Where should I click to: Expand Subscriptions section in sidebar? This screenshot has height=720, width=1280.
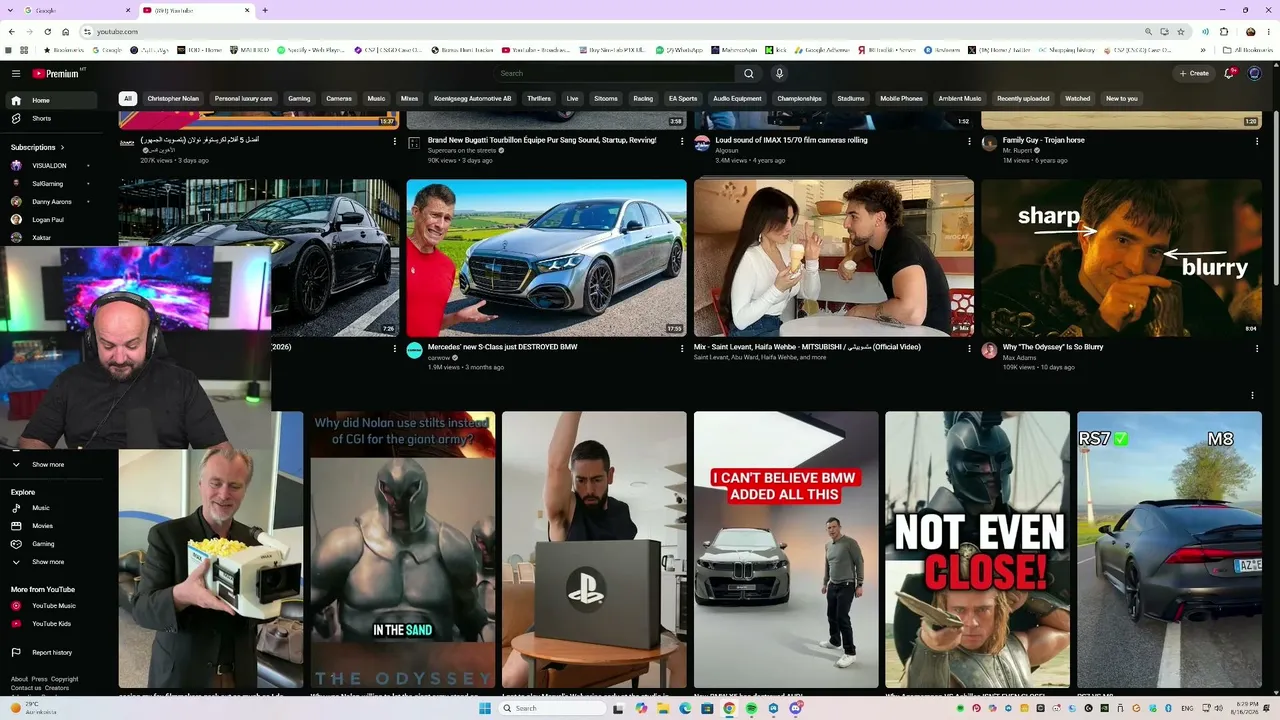(37, 147)
